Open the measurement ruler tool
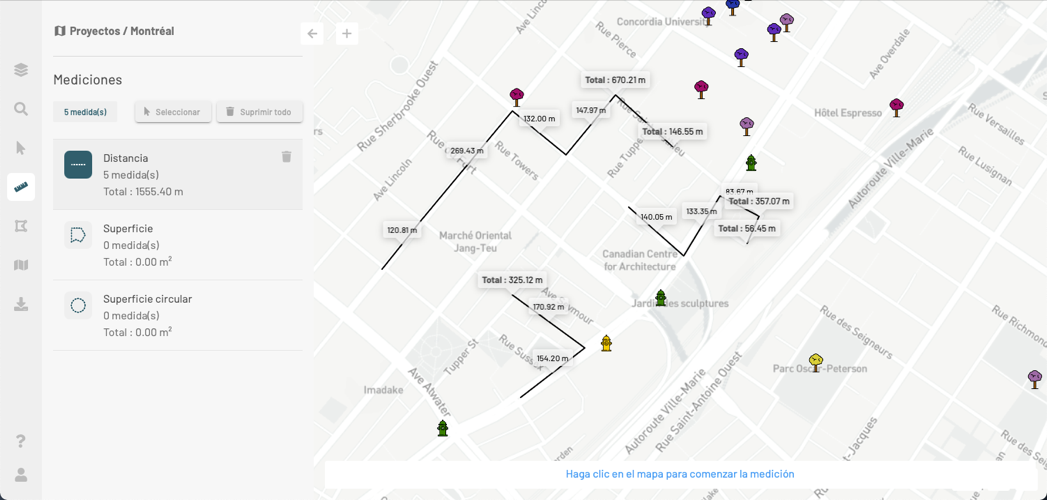Image resolution: width=1047 pixels, height=500 pixels. [x=21, y=187]
